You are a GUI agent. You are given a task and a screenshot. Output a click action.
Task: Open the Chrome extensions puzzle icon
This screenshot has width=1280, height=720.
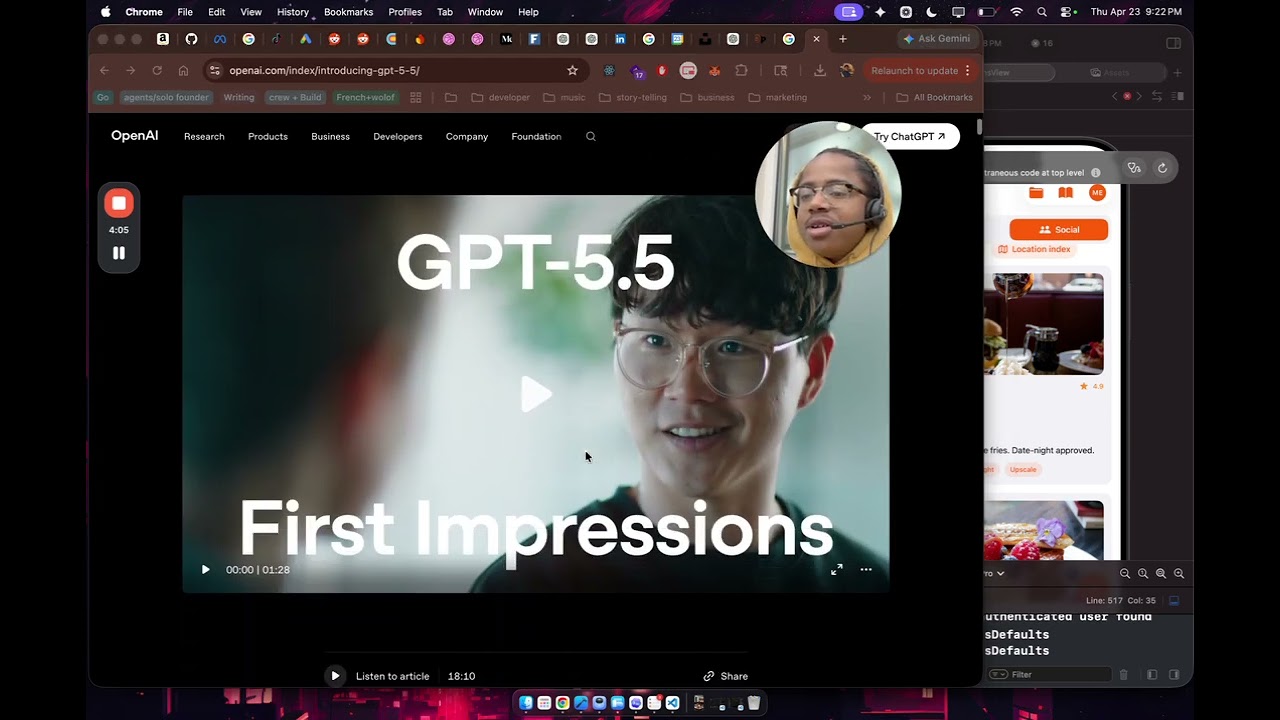(741, 70)
